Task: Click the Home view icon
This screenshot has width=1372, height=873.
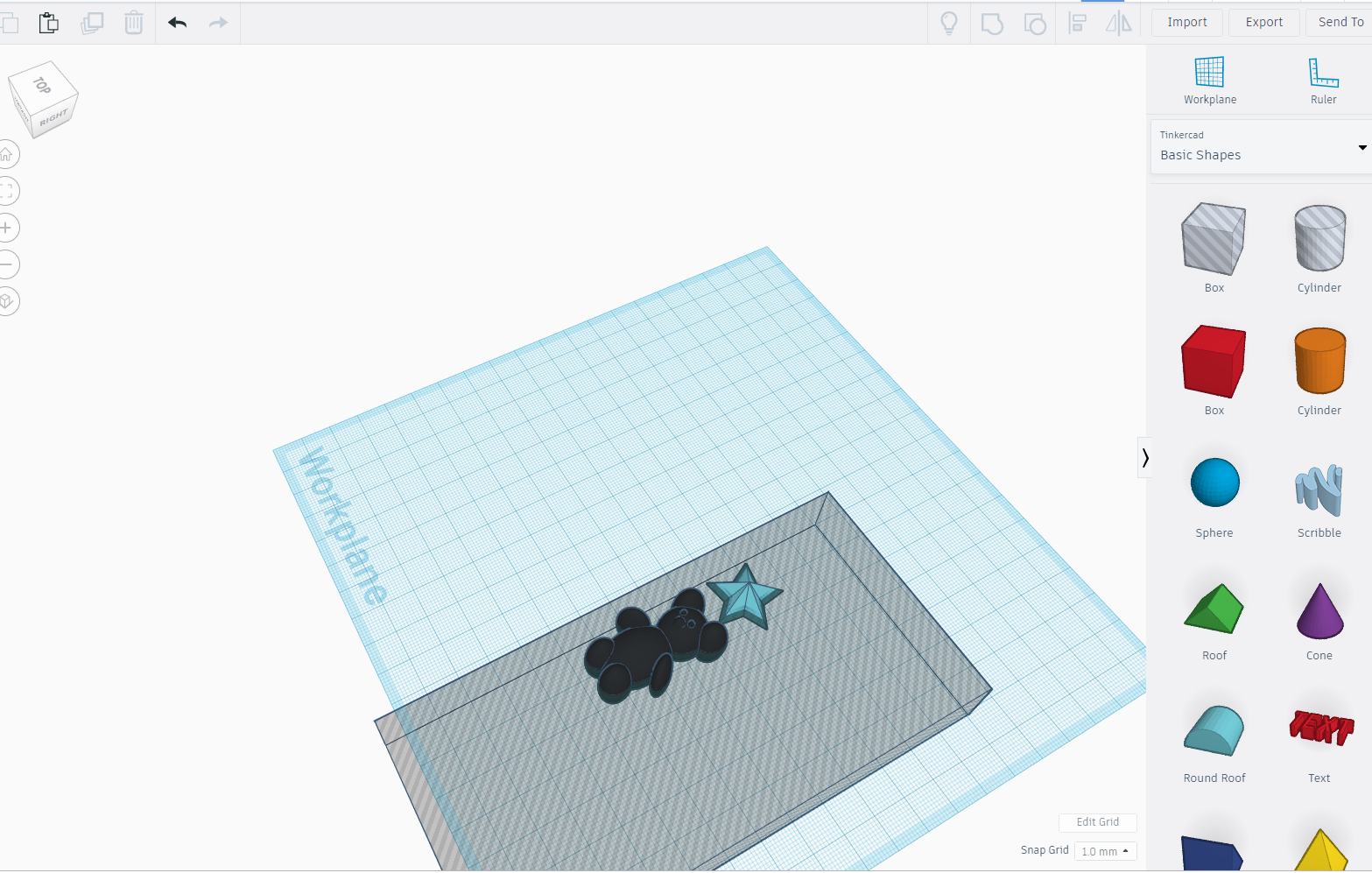Action: [5, 154]
